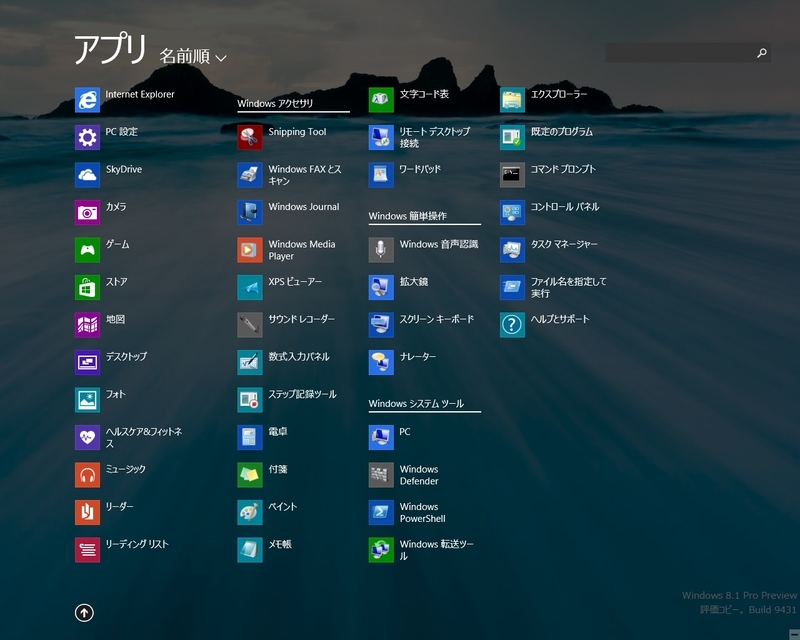The width and height of the screenshot is (800, 640).
Task: Expand the 名前順 sort dropdown
Action: click(x=193, y=56)
